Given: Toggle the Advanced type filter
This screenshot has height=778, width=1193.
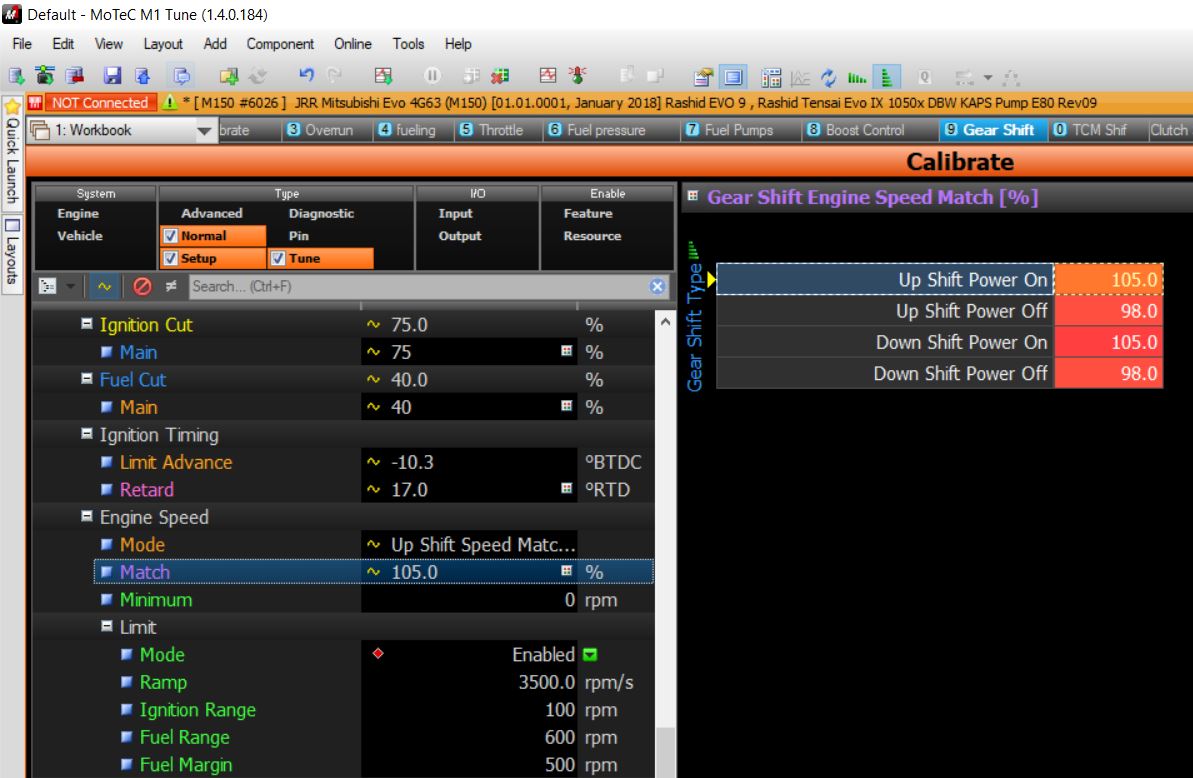Looking at the screenshot, I should [212, 214].
